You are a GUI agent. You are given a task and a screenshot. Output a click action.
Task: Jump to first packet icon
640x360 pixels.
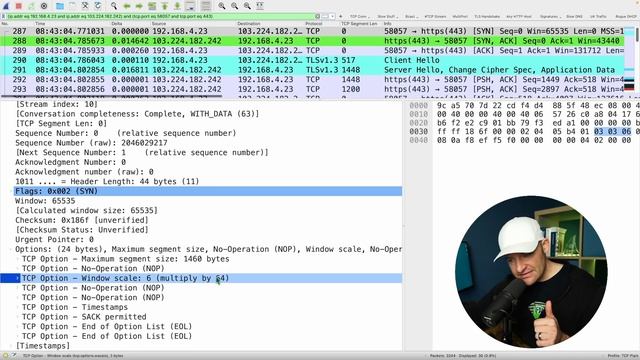[x=164, y=6]
